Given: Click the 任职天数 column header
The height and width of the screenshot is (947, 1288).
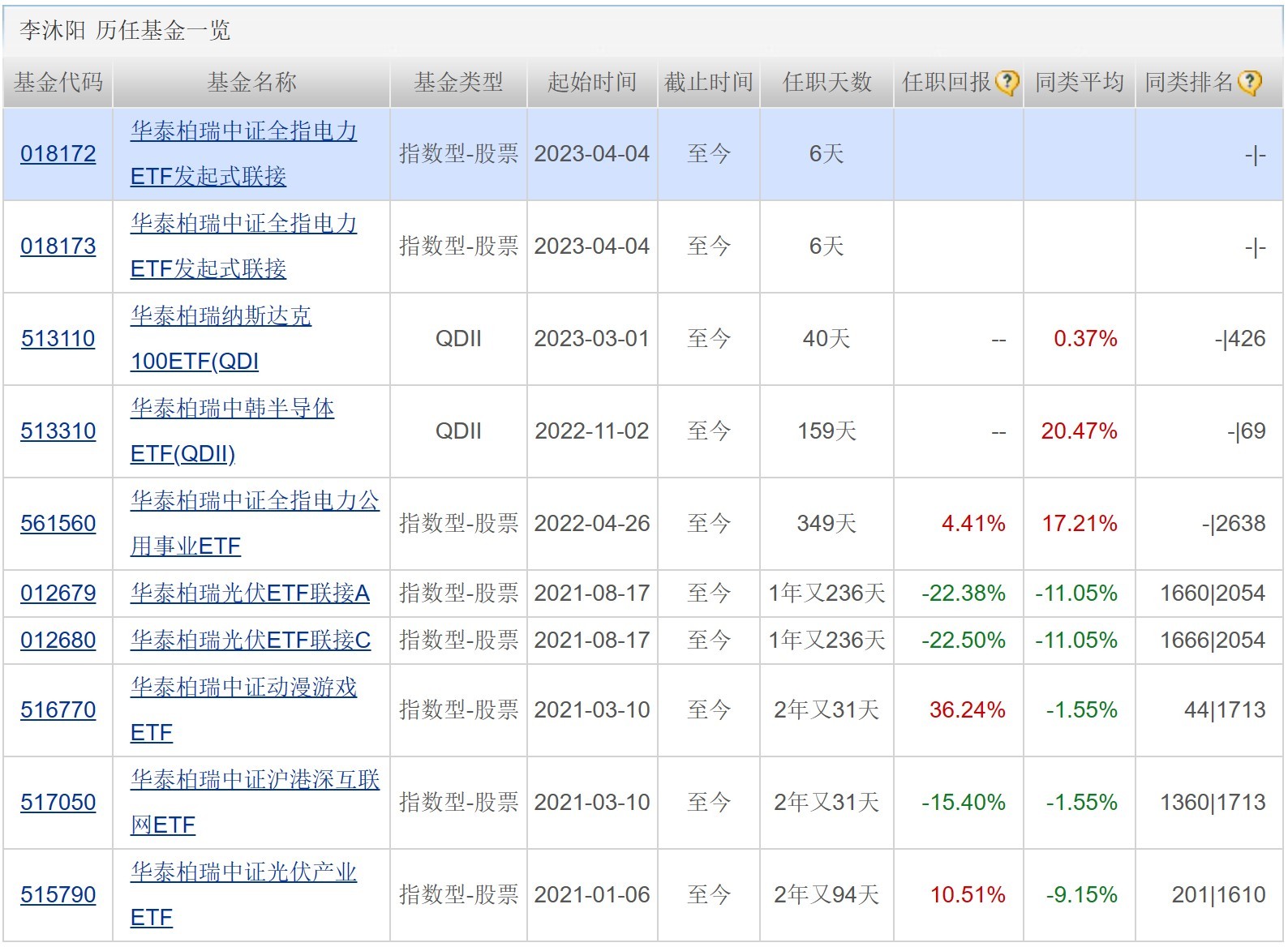Looking at the screenshot, I should click(827, 83).
